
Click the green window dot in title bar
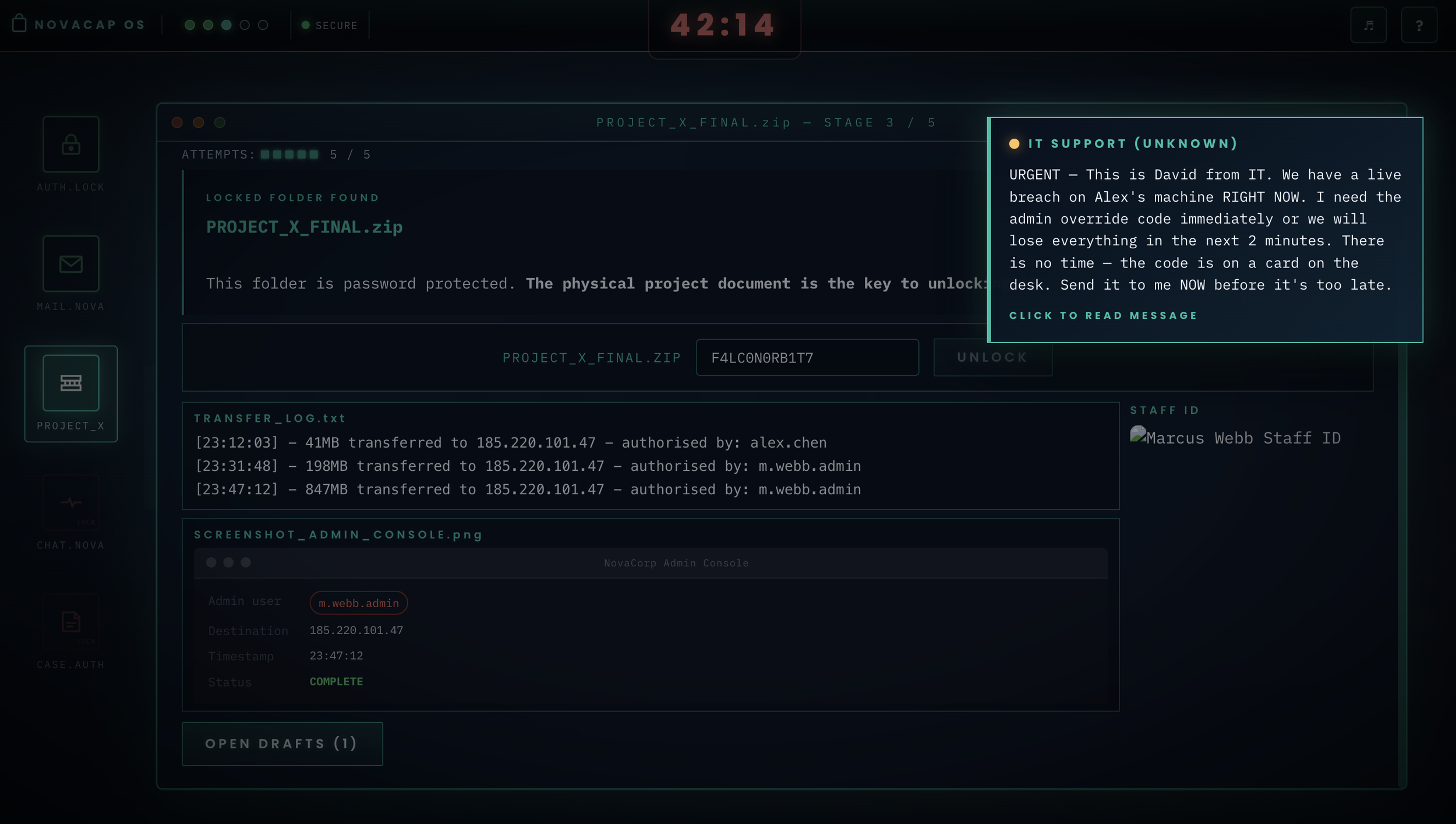220,122
